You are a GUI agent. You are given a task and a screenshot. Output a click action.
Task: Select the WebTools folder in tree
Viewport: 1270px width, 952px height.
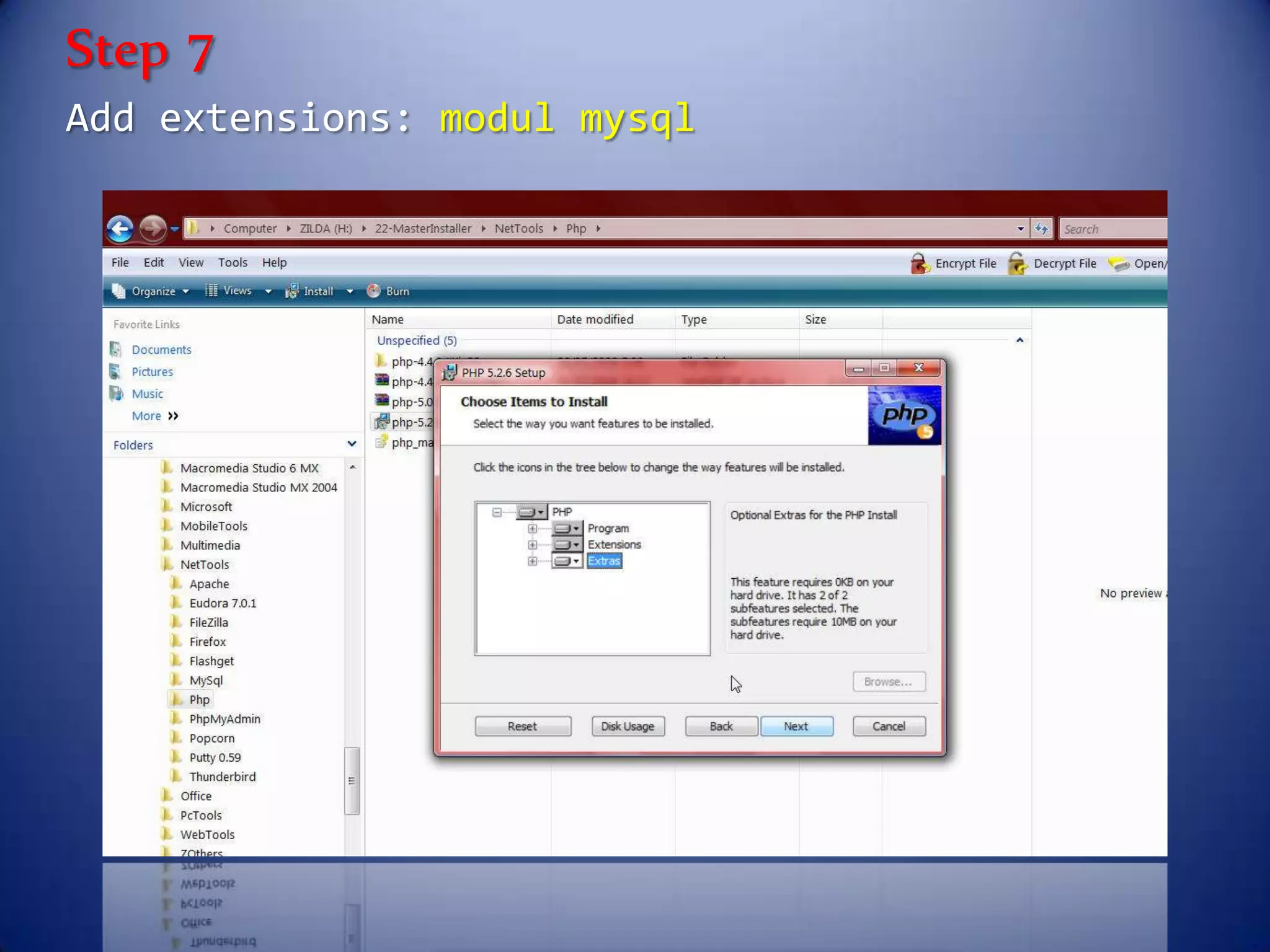[x=207, y=834]
